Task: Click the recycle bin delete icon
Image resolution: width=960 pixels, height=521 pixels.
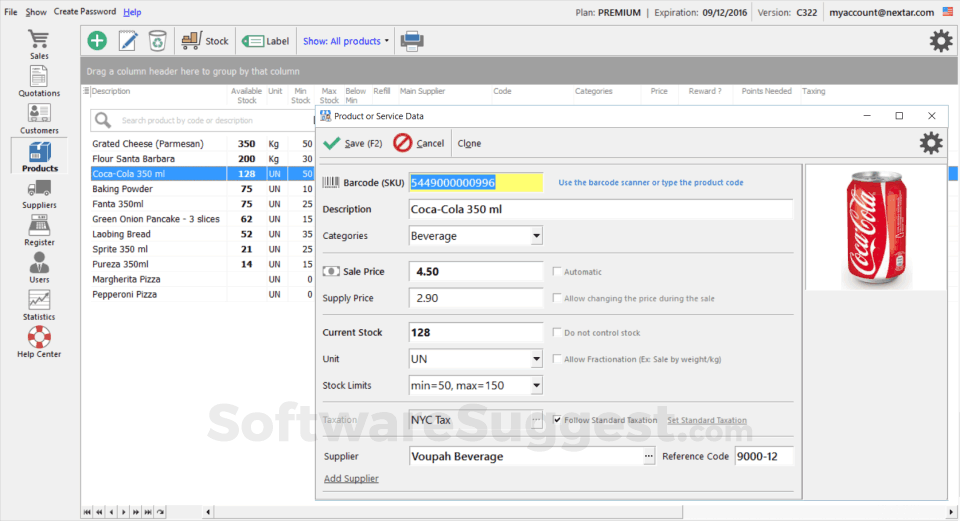Action: [x=158, y=41]
